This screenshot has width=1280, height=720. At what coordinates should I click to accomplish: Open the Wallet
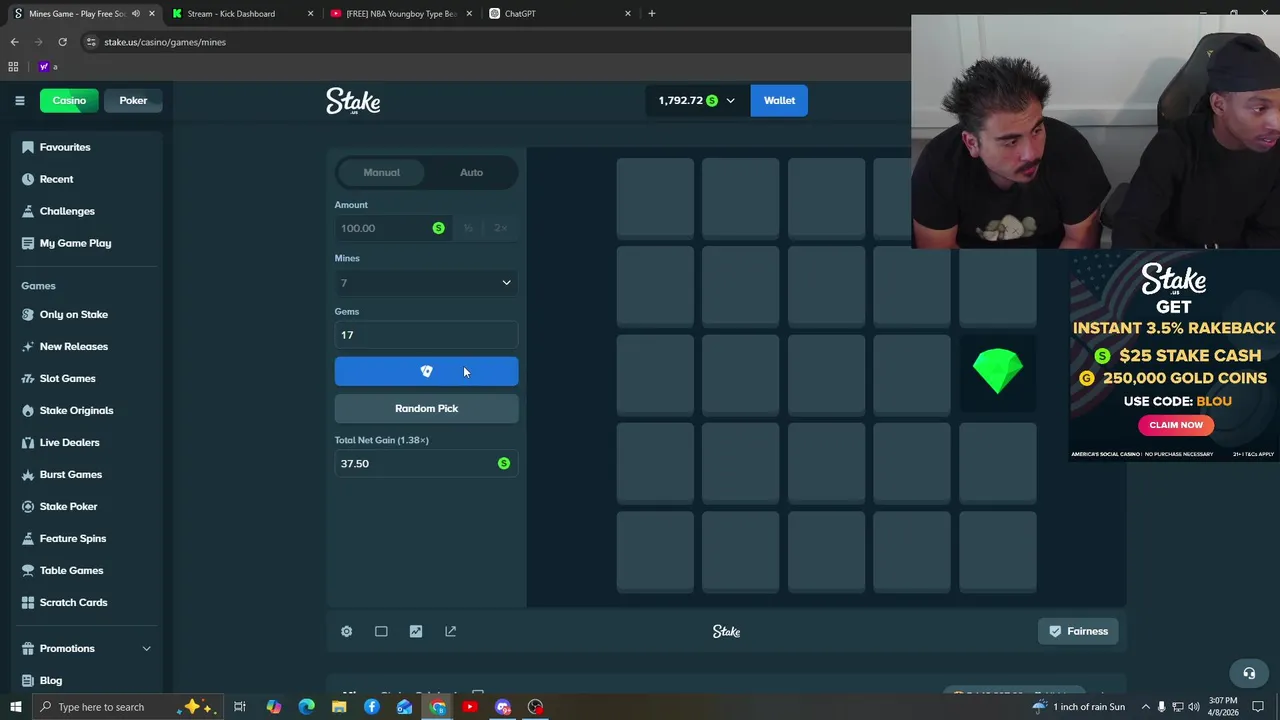[779, 100]
